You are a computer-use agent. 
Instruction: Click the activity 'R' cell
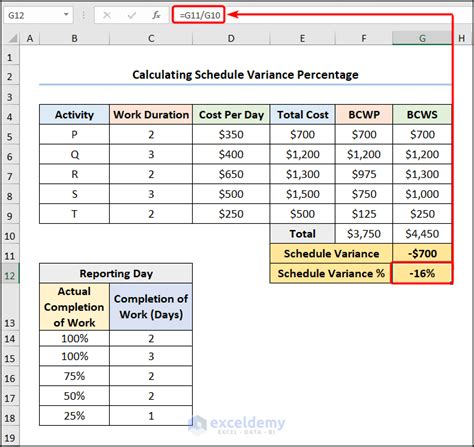pos(74,174)
